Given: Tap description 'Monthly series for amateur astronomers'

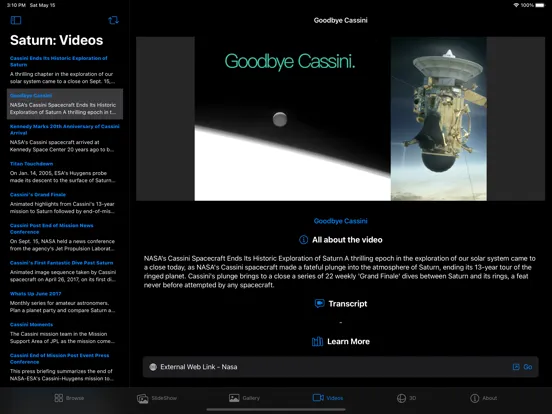Looking at the screenshot, I should 62,307.
